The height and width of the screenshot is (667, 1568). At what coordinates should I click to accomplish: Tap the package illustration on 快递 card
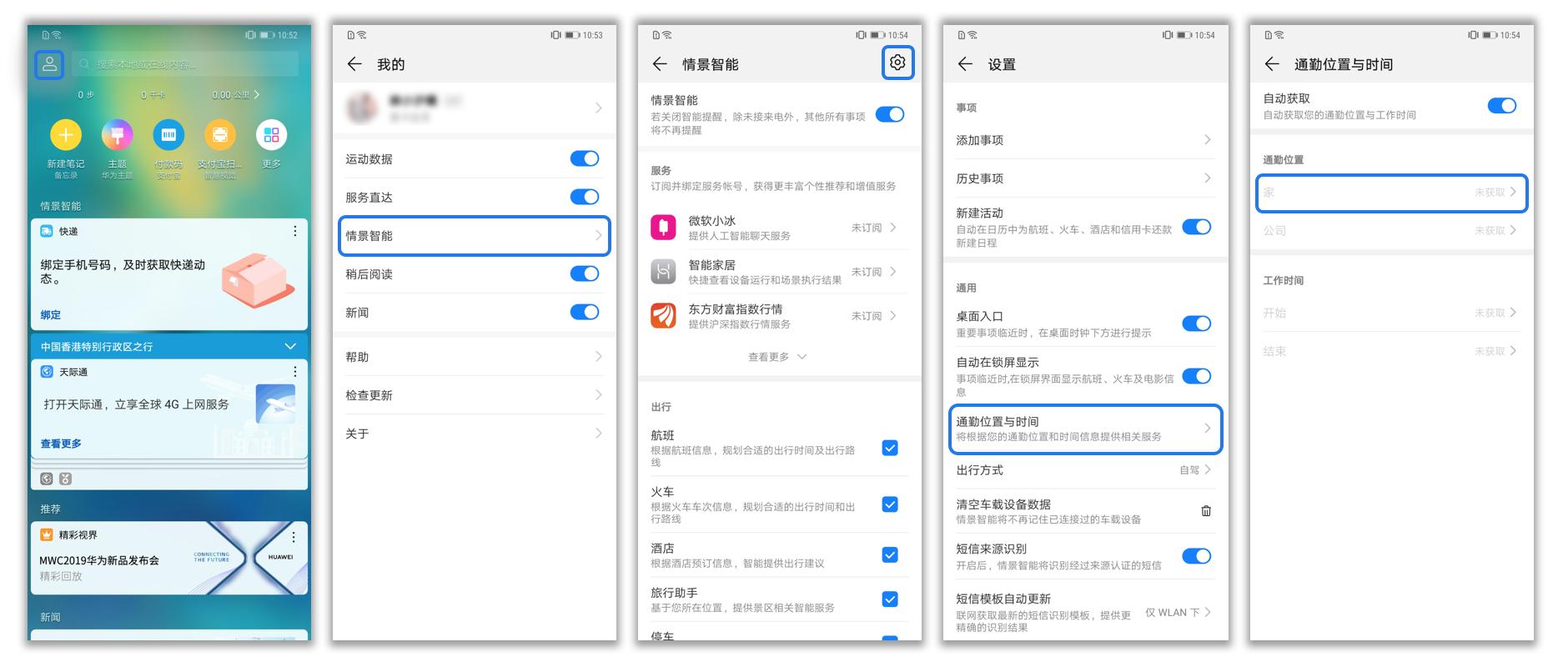pos(258,279)
